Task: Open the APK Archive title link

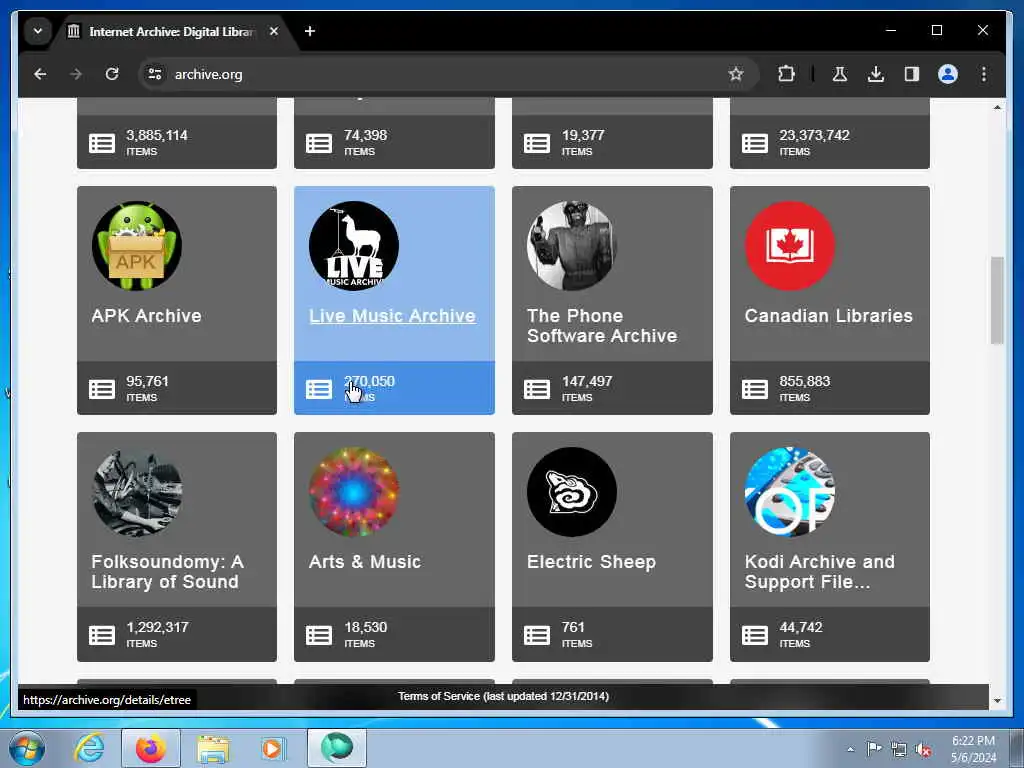Action: coord(146,316)
